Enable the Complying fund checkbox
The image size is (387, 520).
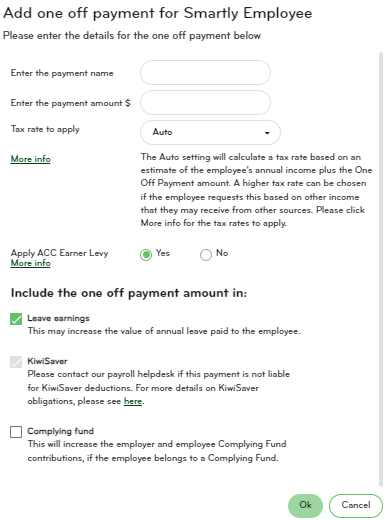click(16, 432)
